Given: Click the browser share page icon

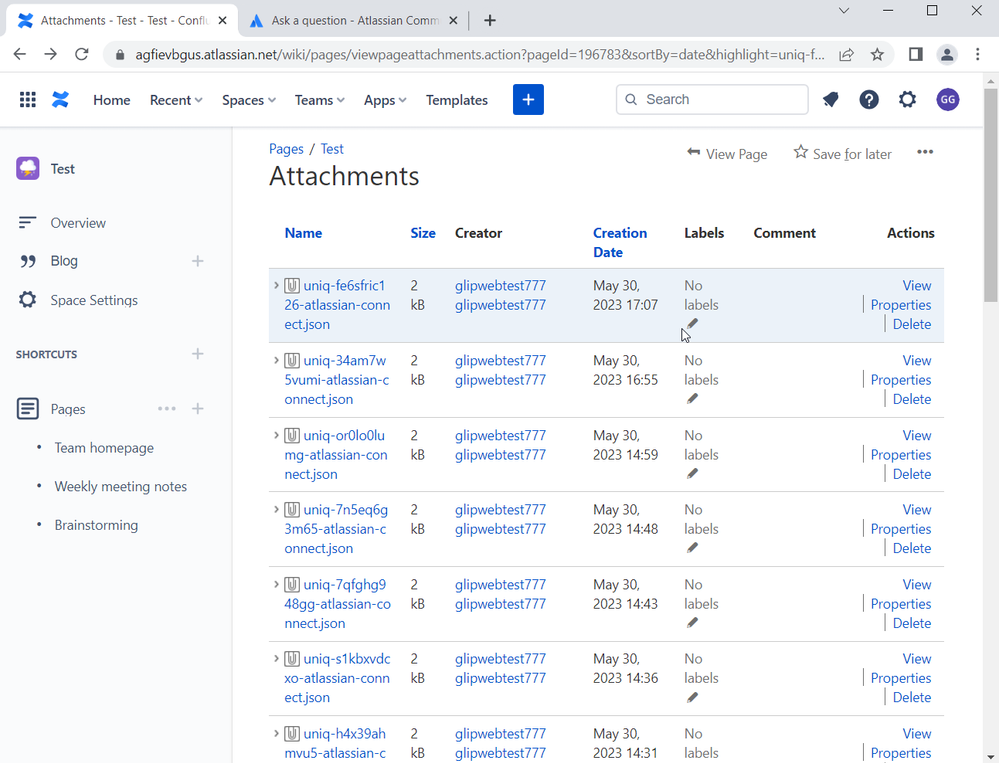Looking at the screenshot, I should click(846, 55).
